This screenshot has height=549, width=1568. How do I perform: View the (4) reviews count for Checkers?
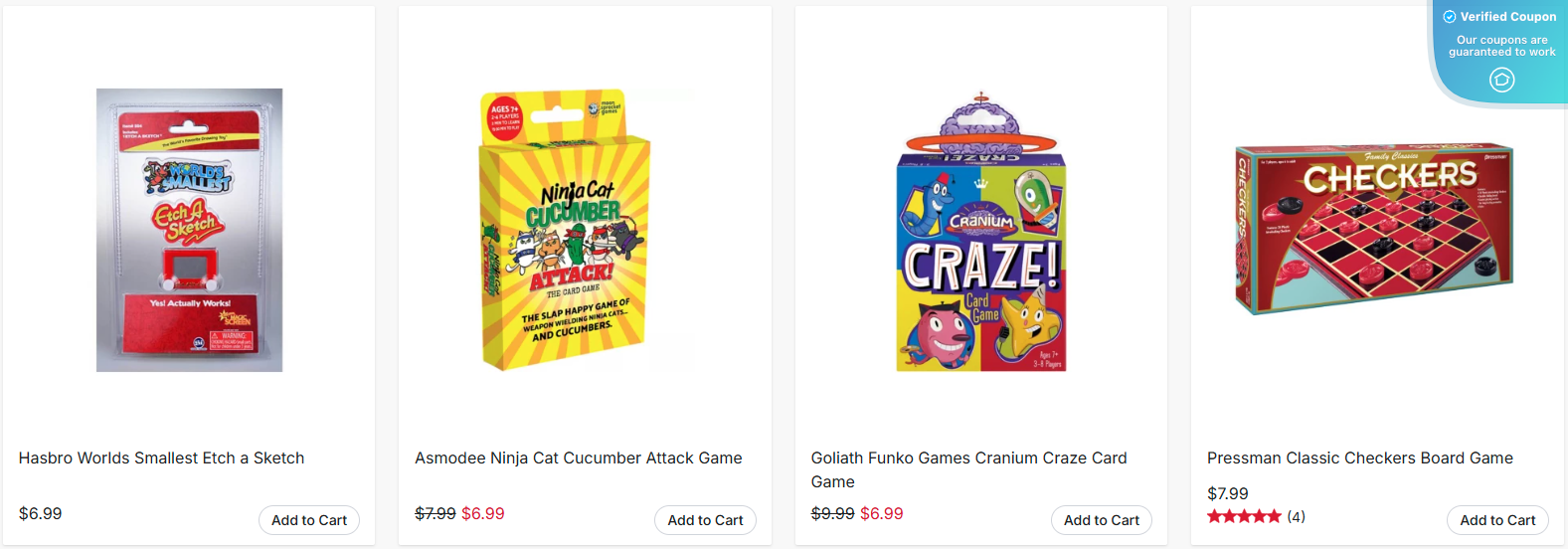pos(1296,516)
